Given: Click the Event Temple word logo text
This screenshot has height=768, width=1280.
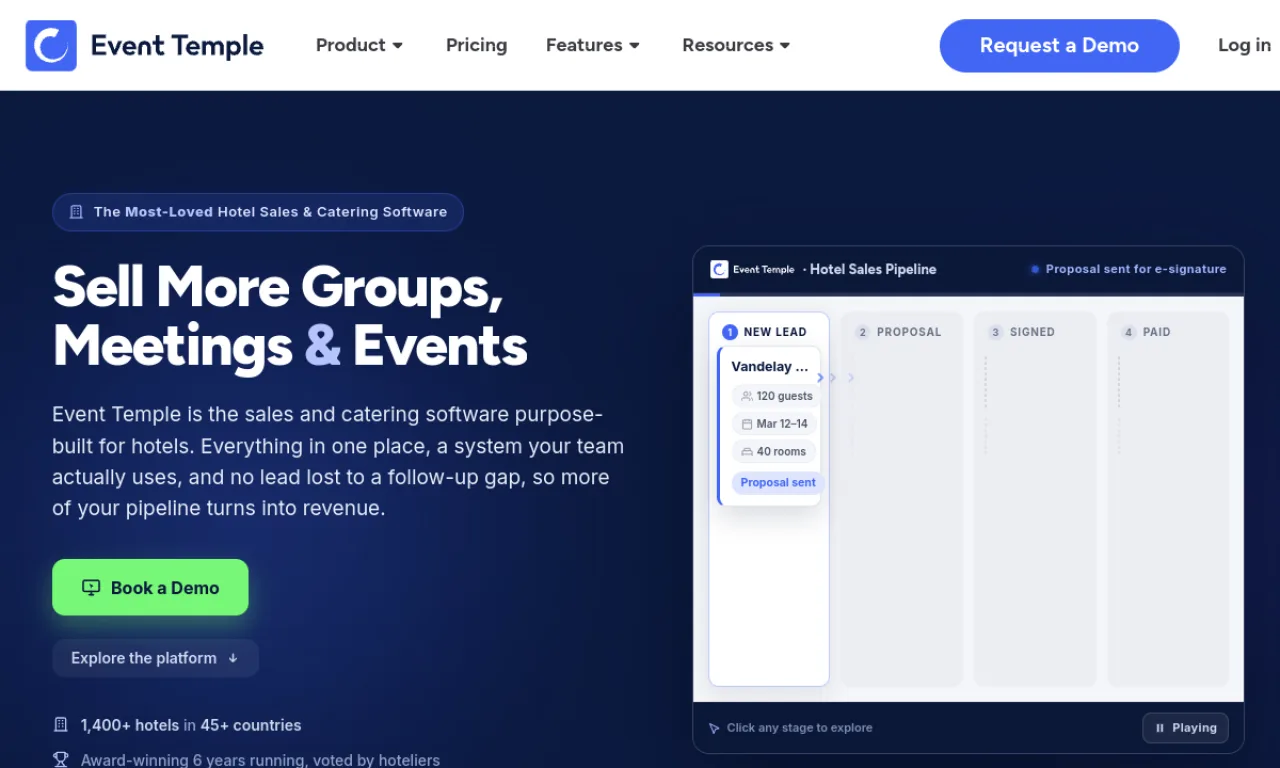Looking at the screenshot, I should pyautogui.click(x=177, y=46).
